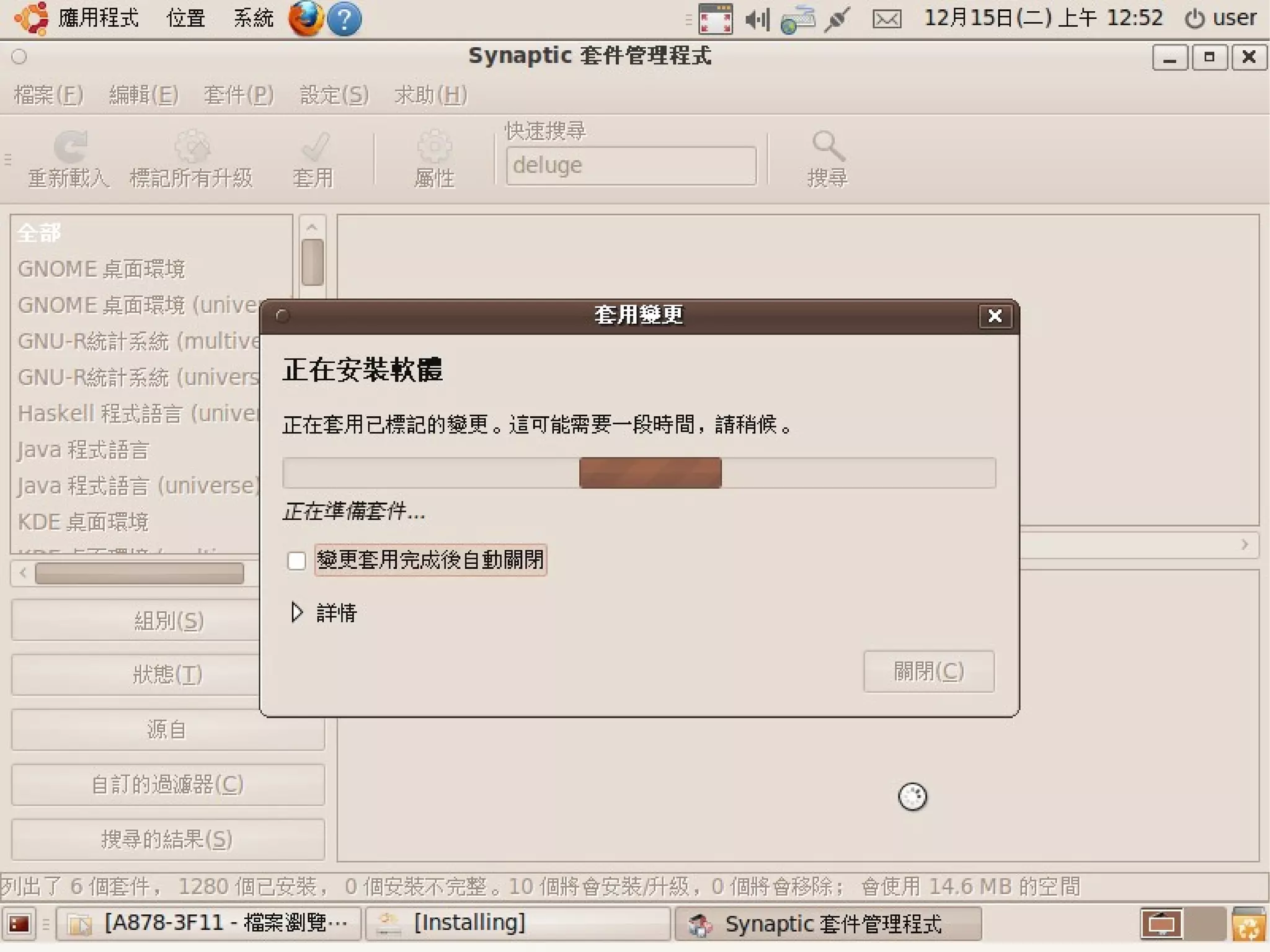The width and height of the screenshot is (1270, 952).
Task: Click the Apply (套用) checkmark icon
Action: [314, 147]
